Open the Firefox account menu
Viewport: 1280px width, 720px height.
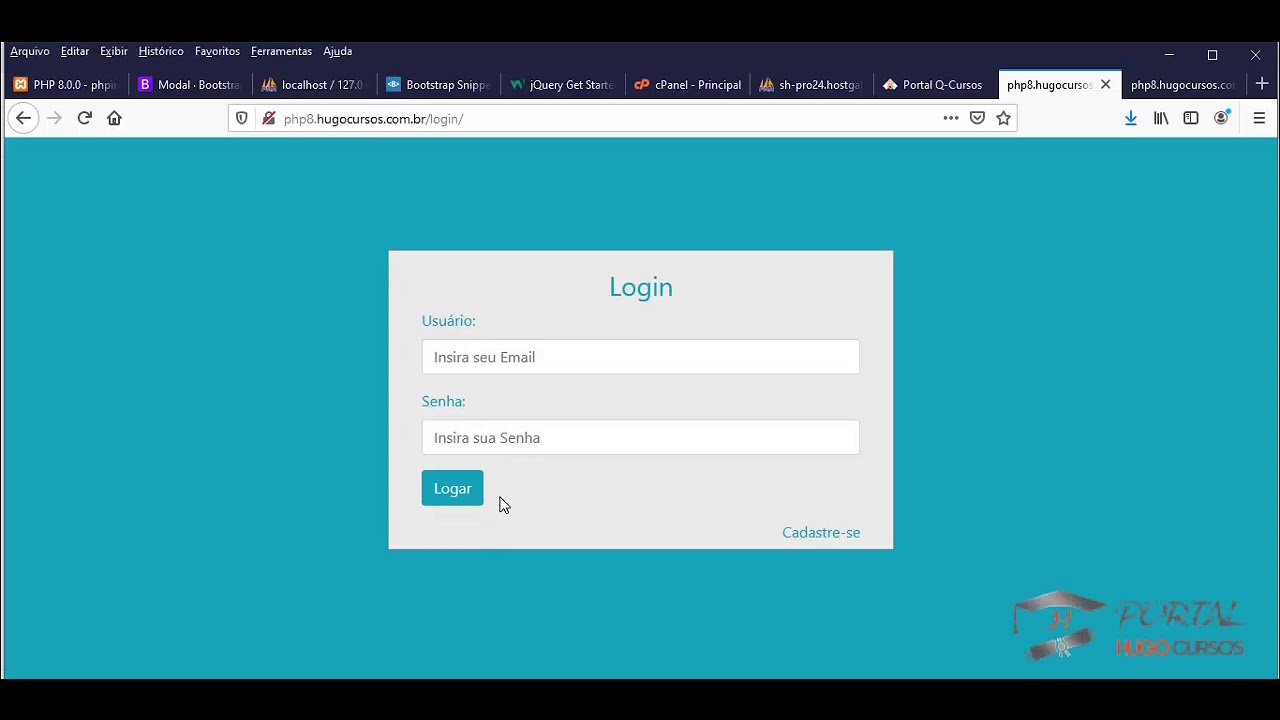tap(1221, 118)
